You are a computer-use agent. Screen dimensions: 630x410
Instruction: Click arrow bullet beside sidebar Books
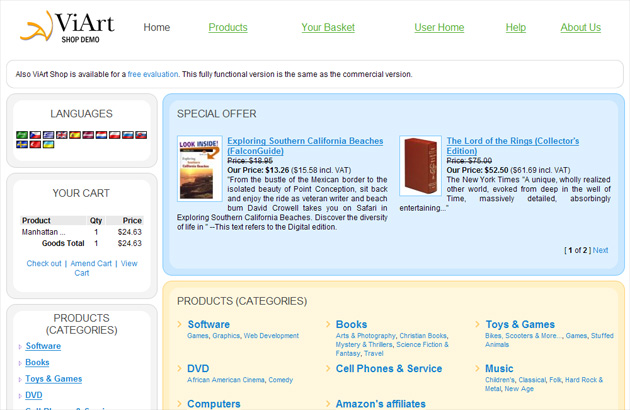click(x=20, y=363)
